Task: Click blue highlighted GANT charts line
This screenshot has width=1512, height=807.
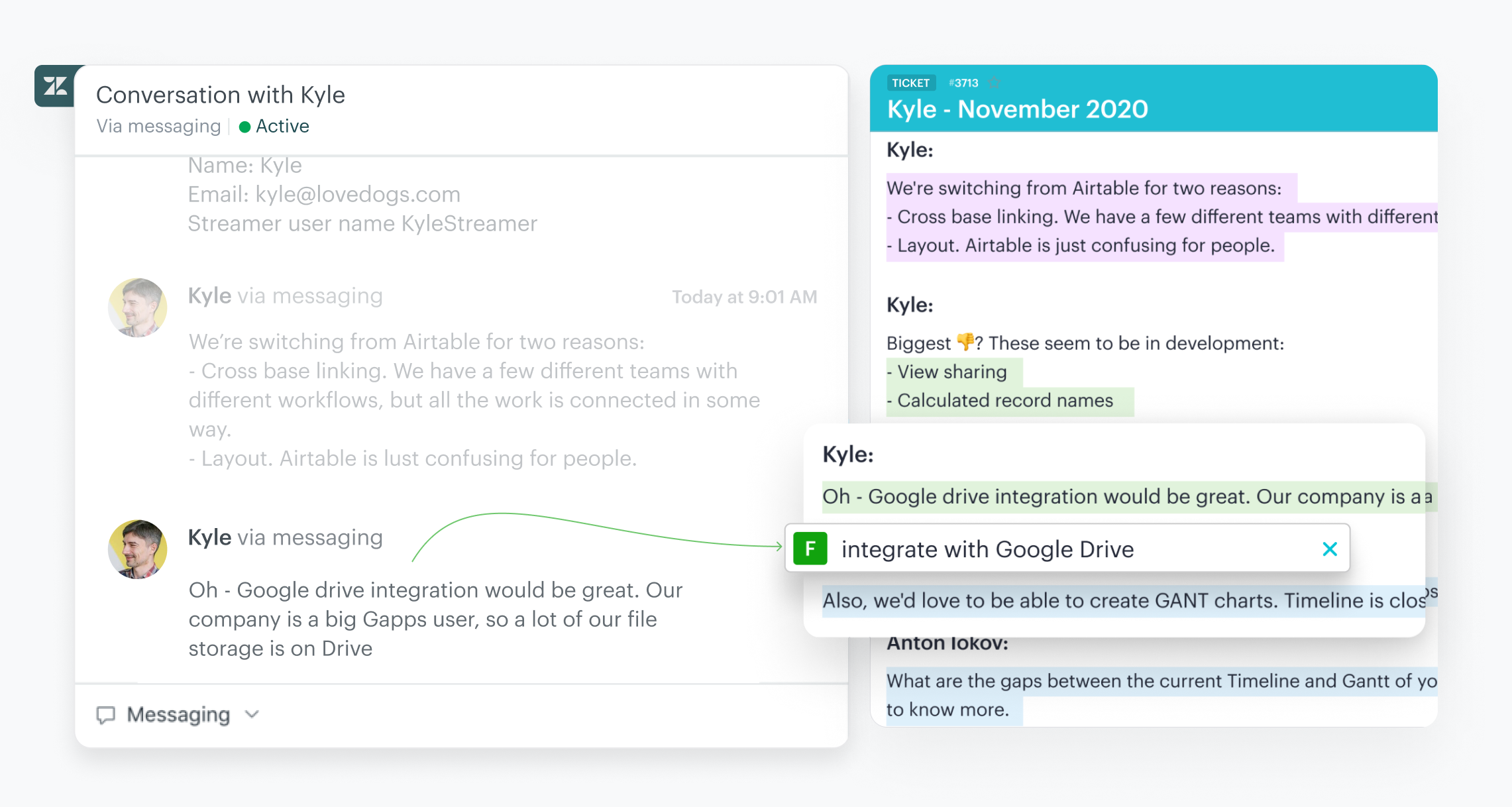Action: point(1124,600)
